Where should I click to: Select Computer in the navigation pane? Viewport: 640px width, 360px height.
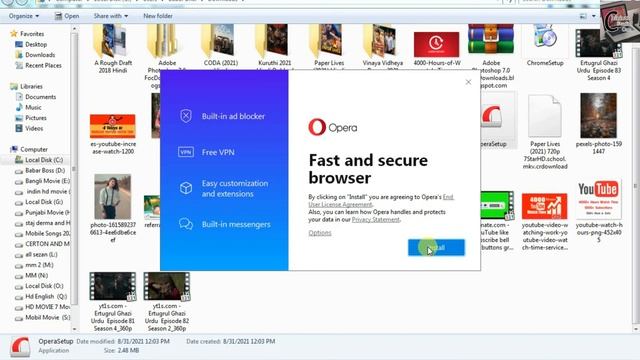(x=29, y=149)
